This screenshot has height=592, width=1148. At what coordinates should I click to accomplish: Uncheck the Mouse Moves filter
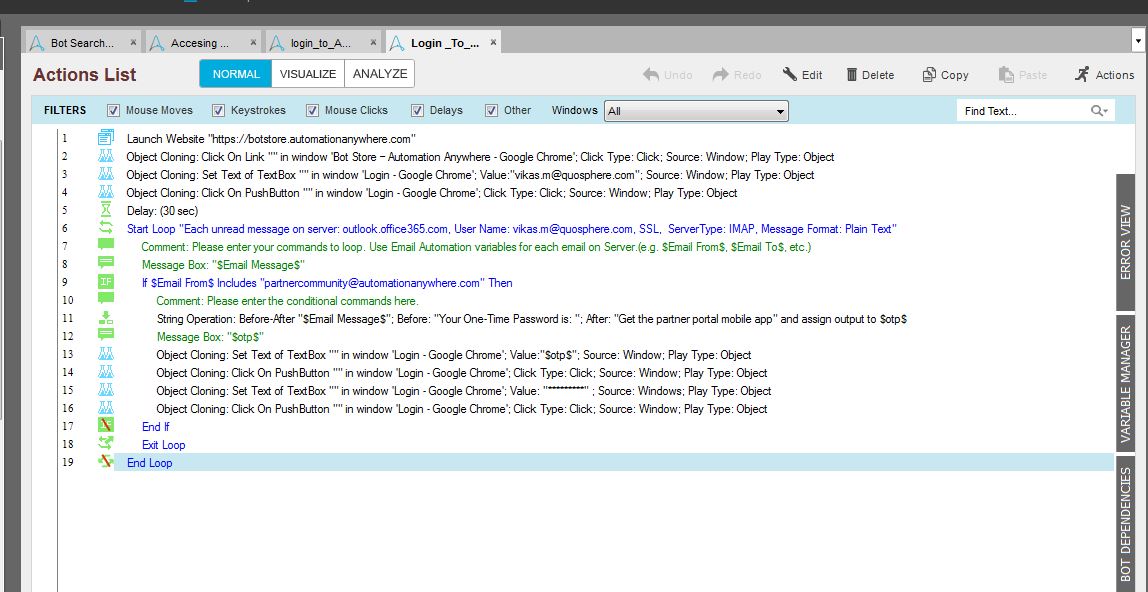click(113, 110)
